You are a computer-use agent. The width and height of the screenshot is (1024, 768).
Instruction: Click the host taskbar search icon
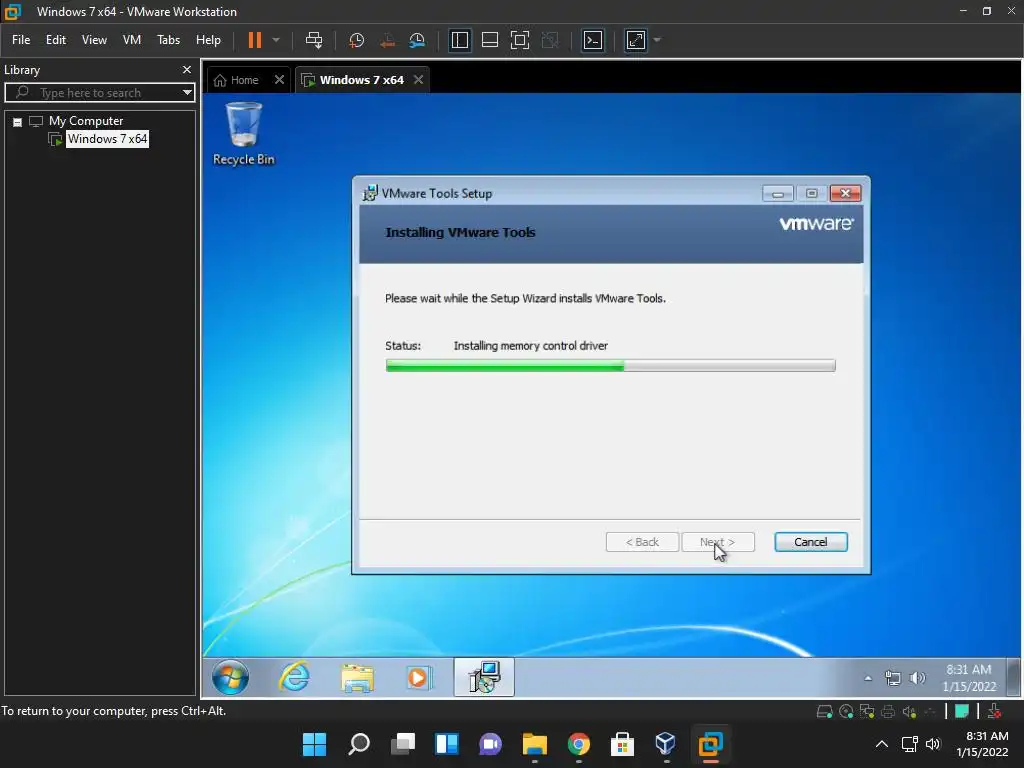tap(359, 744)
